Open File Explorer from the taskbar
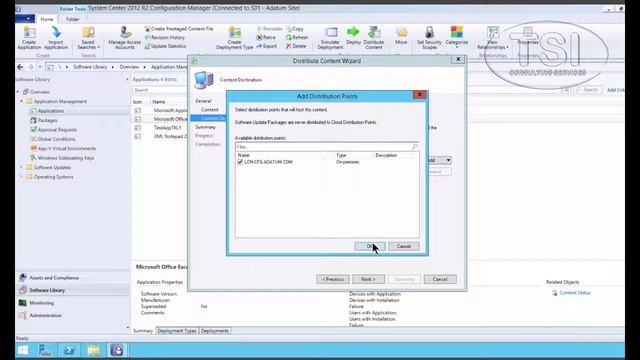The width and height of the screenshot is (640, 360). (93, 350)
